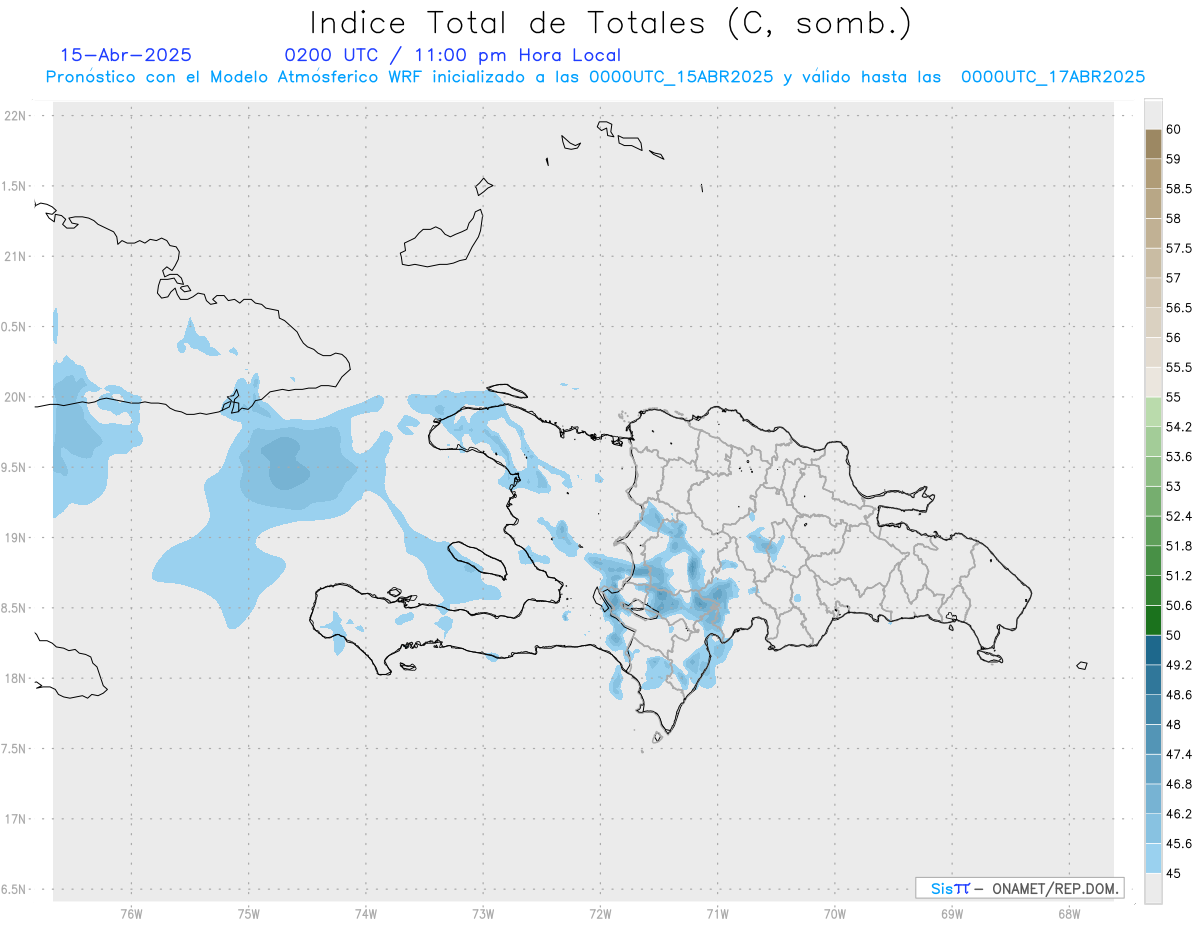
Task: Click legend value "47.4"
Action: tap(1179, 754)
